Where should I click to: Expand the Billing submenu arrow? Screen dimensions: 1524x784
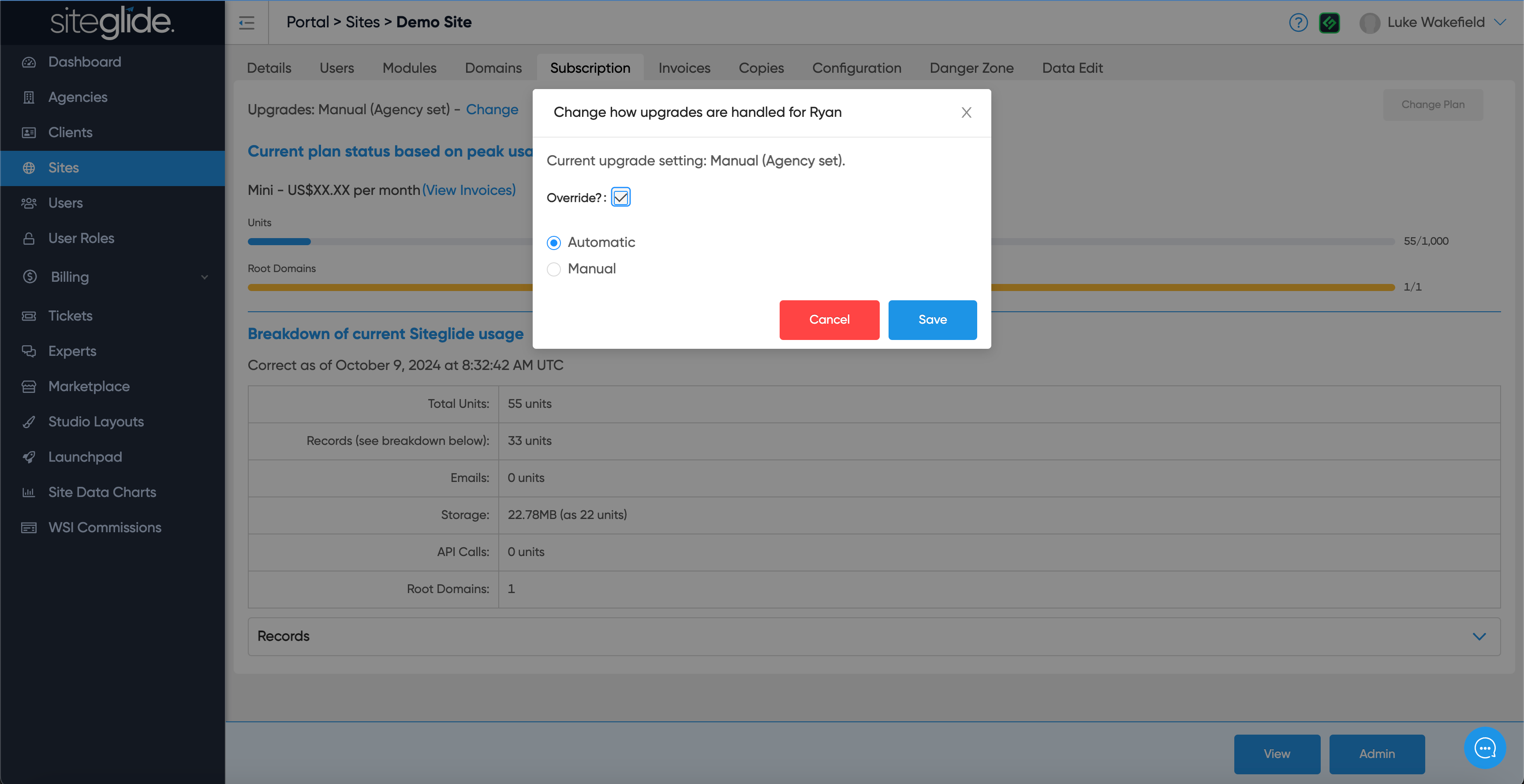pos(204,277)
